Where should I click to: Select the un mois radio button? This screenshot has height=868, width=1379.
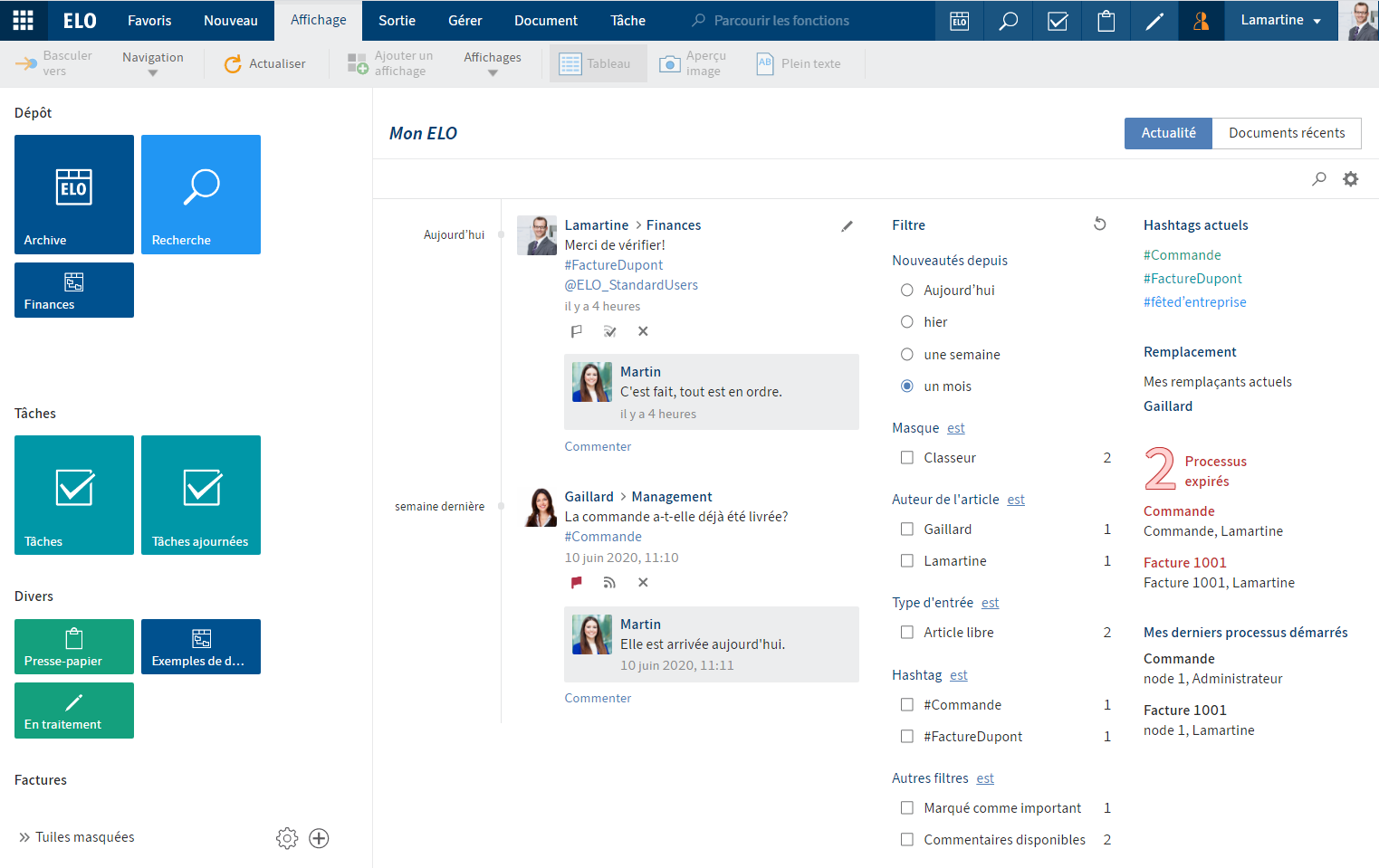click(906, 386)
